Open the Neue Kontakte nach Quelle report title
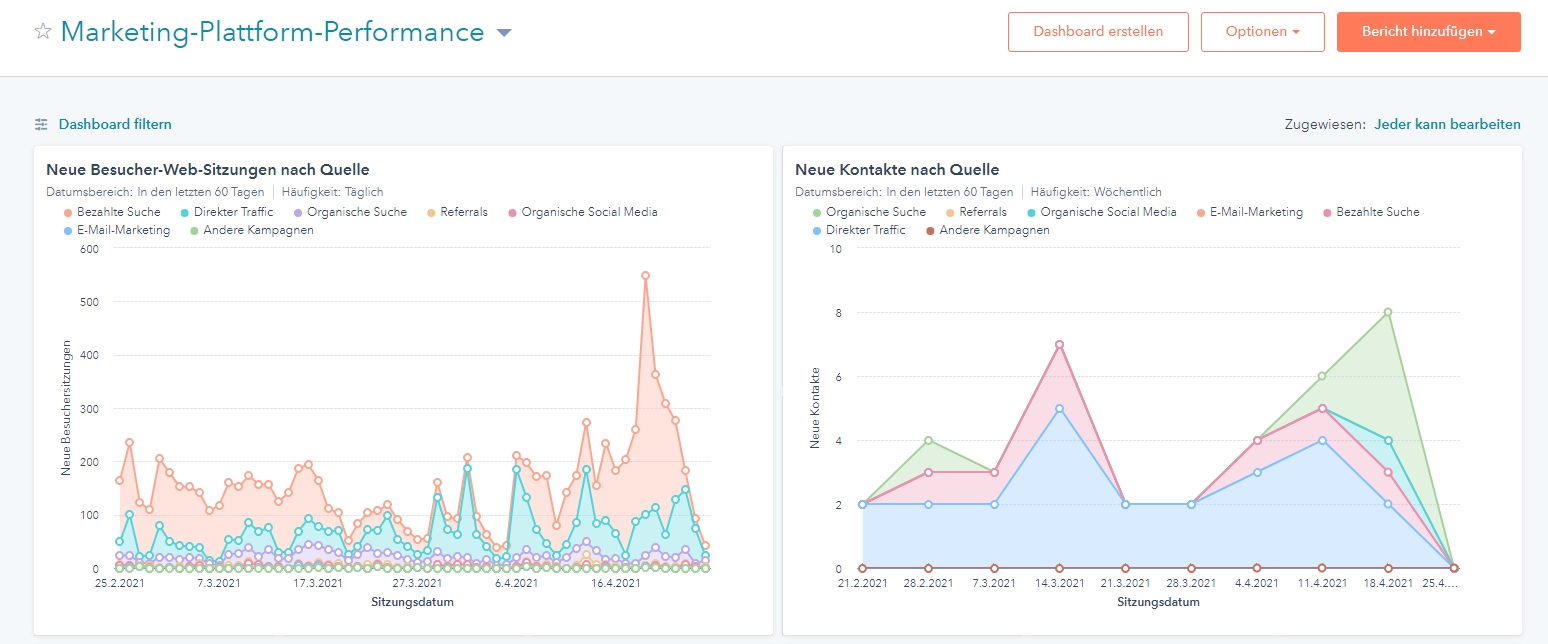Viewport: 1548px width, 644px height. [x=897, y=170]
